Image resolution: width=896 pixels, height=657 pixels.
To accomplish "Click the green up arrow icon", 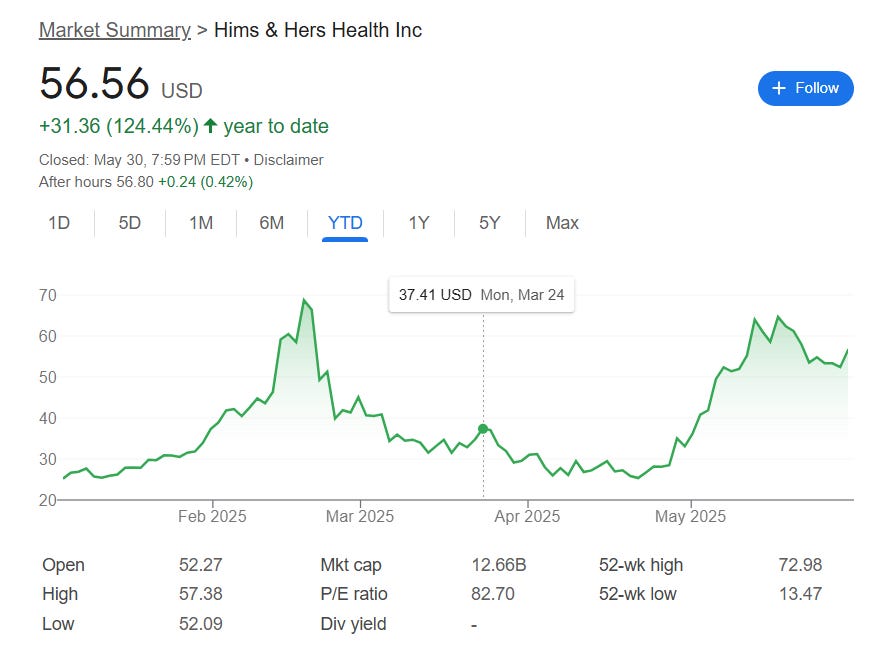I will [210, 126].
